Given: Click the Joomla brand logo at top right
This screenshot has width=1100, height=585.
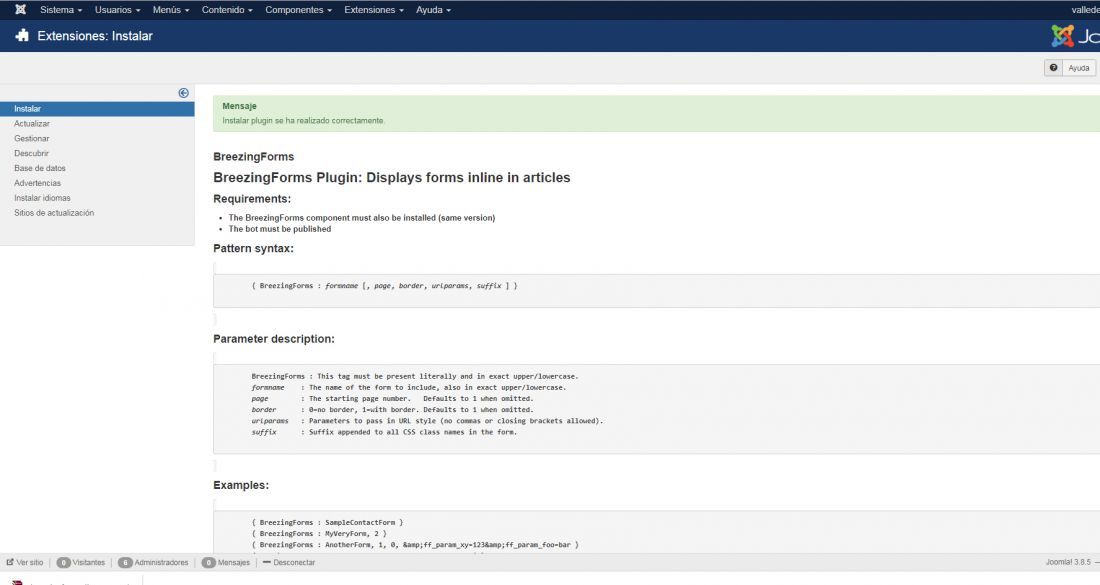Looking at the screenshot, I should [1075, 36].
